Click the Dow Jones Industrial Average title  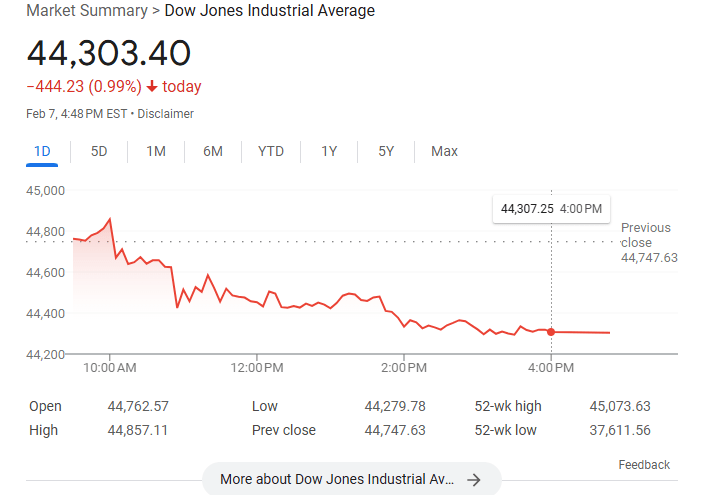[269, 11]
